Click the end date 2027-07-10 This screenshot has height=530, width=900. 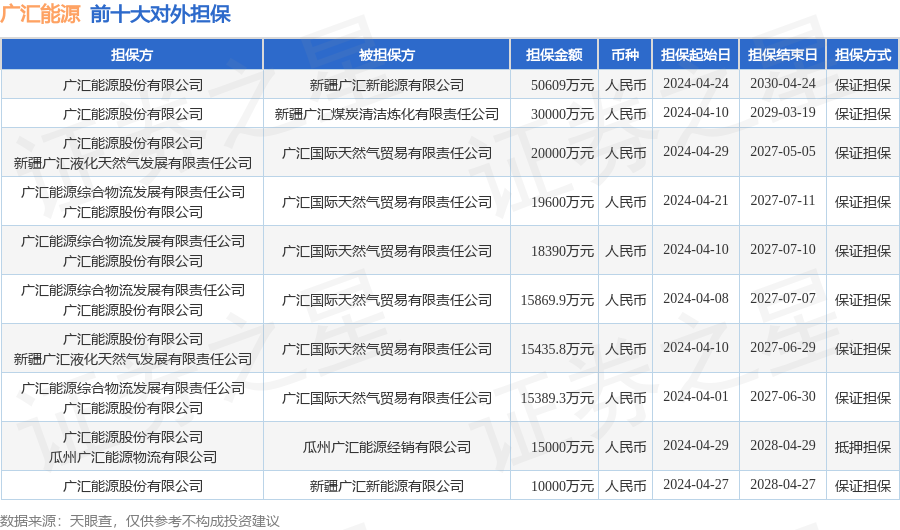(x=782, y=249)
